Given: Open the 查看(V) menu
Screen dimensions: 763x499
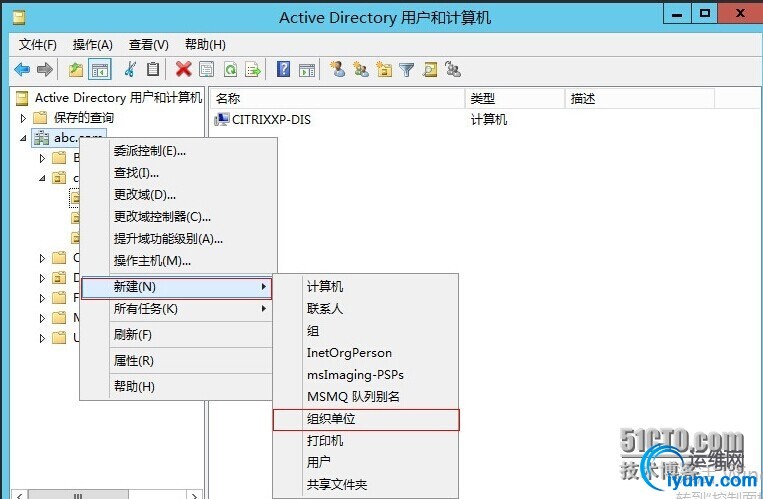Looking at the screenshot, I should coord(148,45).
